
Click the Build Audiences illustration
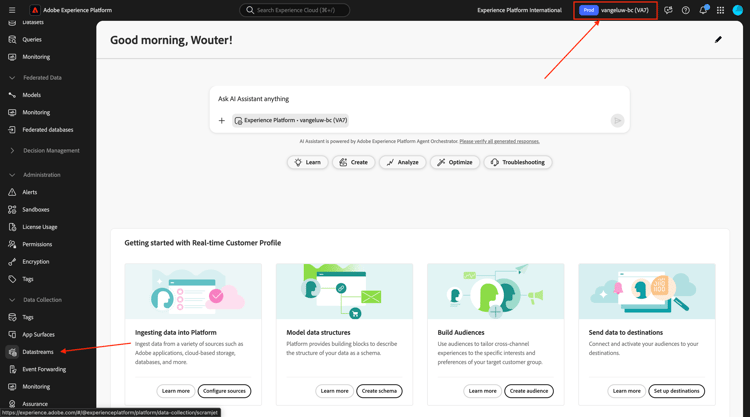(x=496, y=291)
